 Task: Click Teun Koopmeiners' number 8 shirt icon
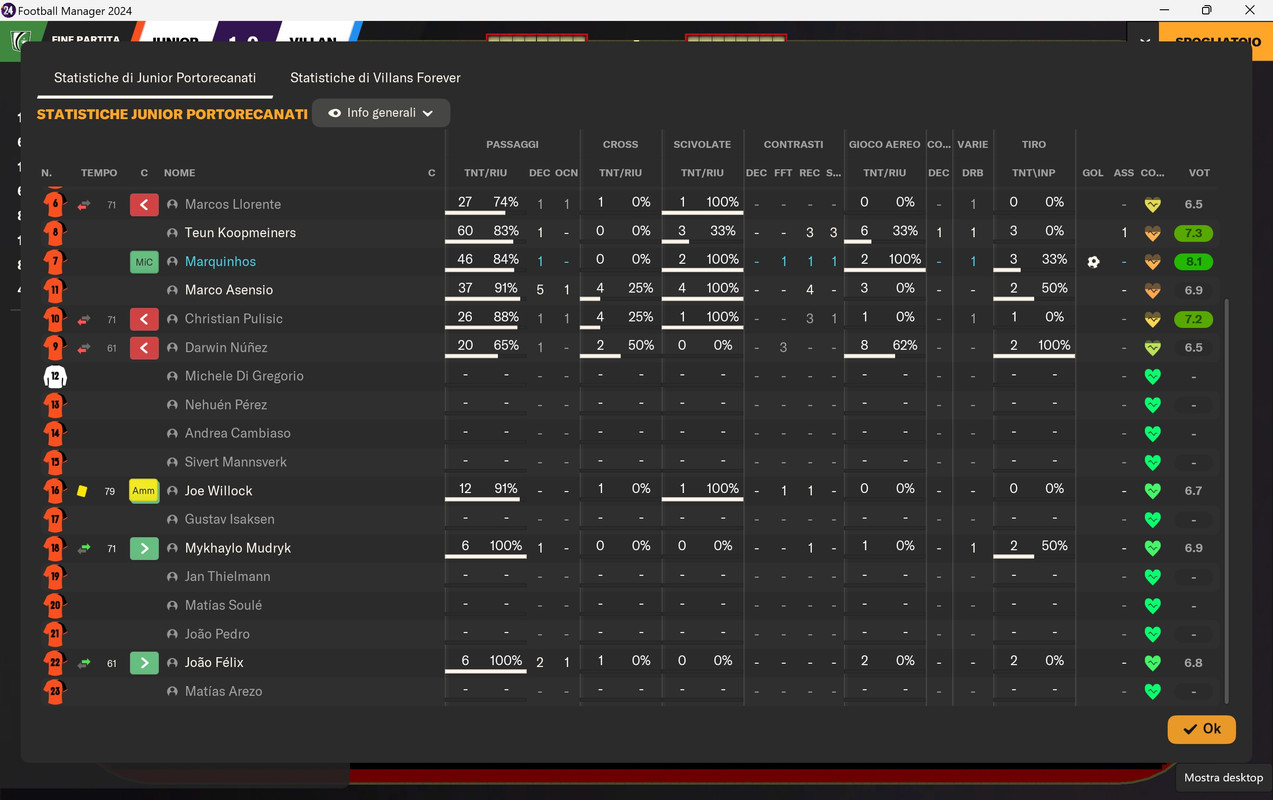54,233
